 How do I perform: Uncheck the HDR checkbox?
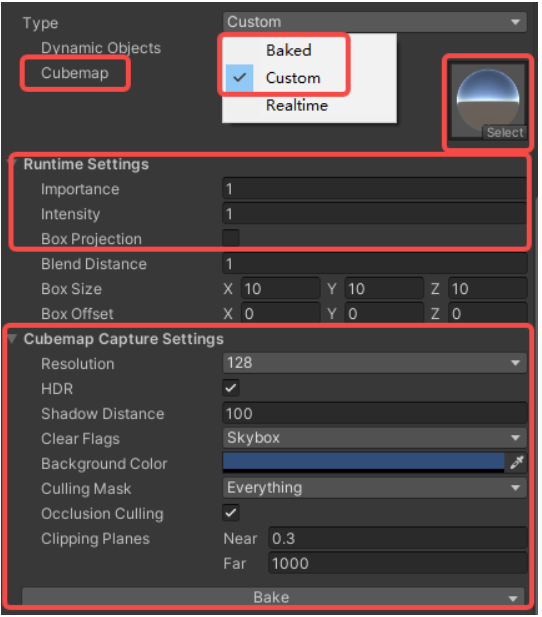[231, 388]
